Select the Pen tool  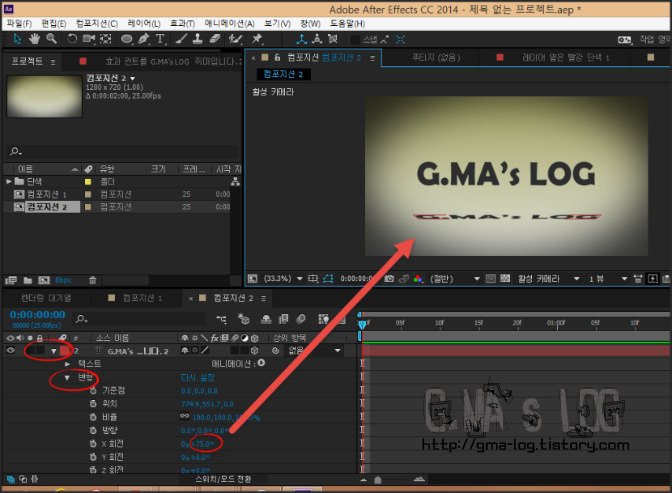(144, 39)
